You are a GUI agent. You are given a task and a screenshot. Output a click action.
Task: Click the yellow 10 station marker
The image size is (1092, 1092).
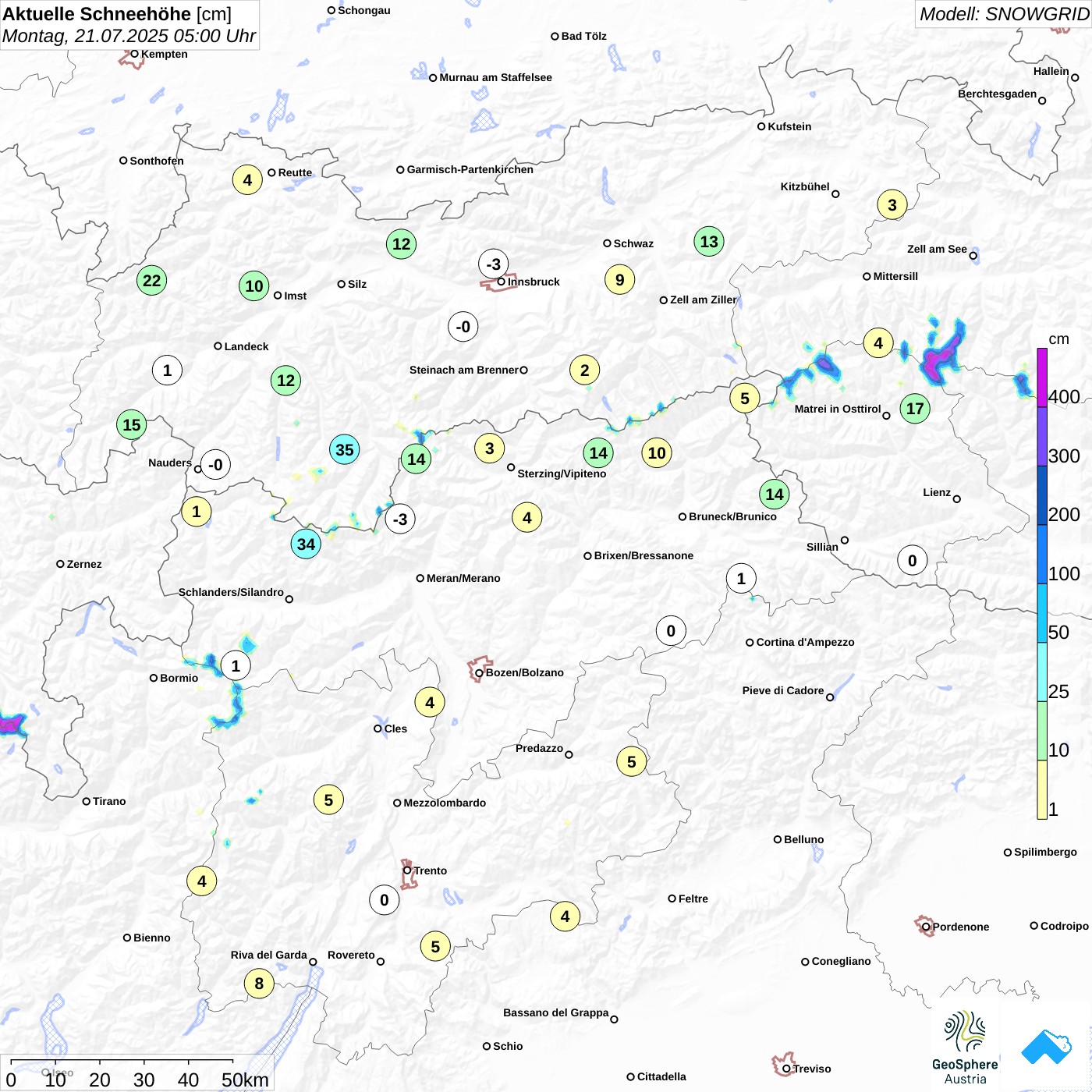(x=657, y=452)
